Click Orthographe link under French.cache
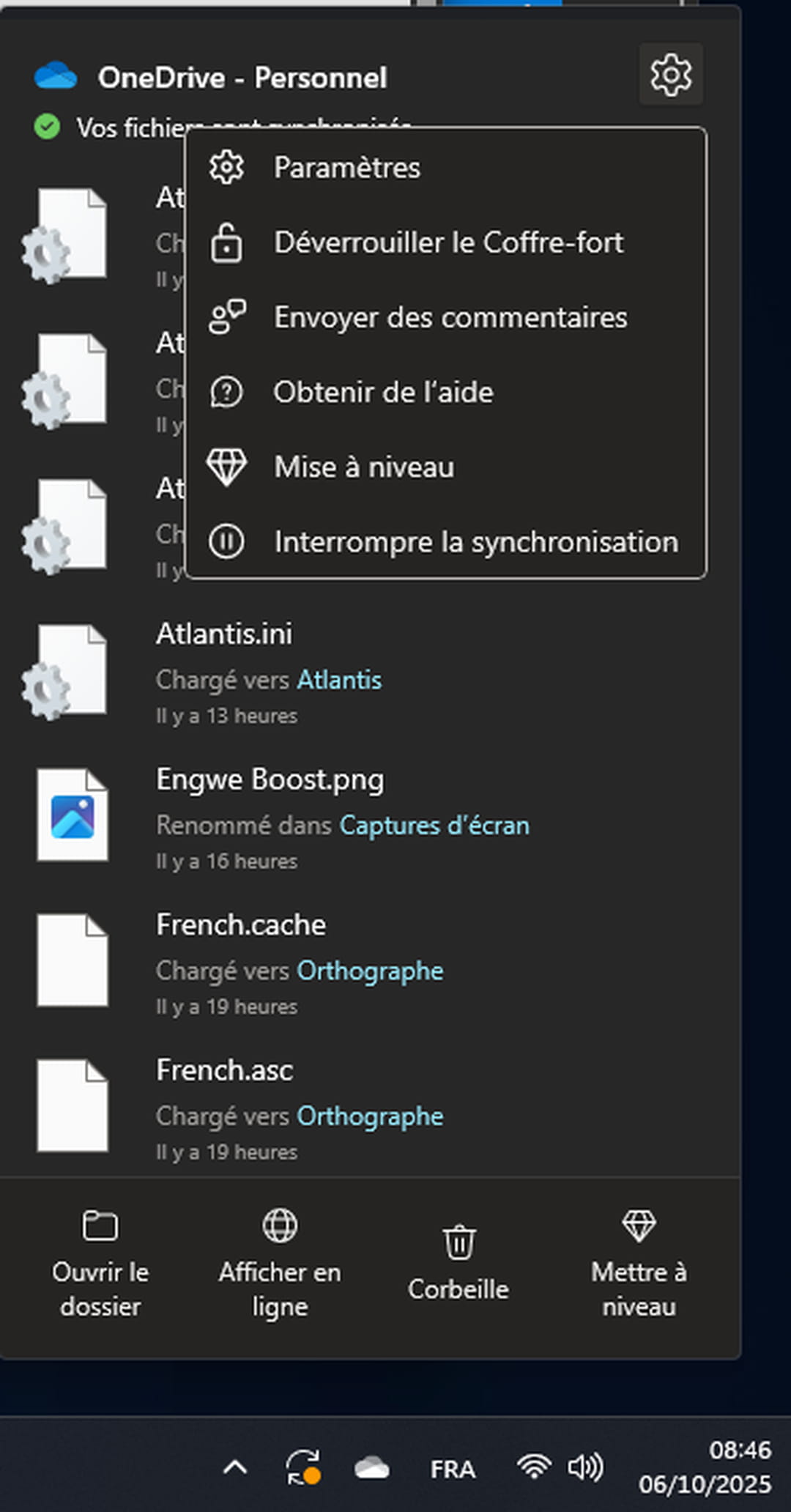Viewport: 791px width, 1512px height. click(370, 971)
